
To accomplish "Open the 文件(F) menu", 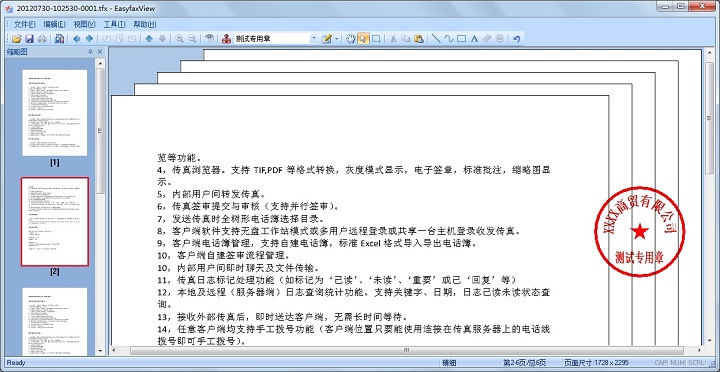I will [x=24, y=24].
